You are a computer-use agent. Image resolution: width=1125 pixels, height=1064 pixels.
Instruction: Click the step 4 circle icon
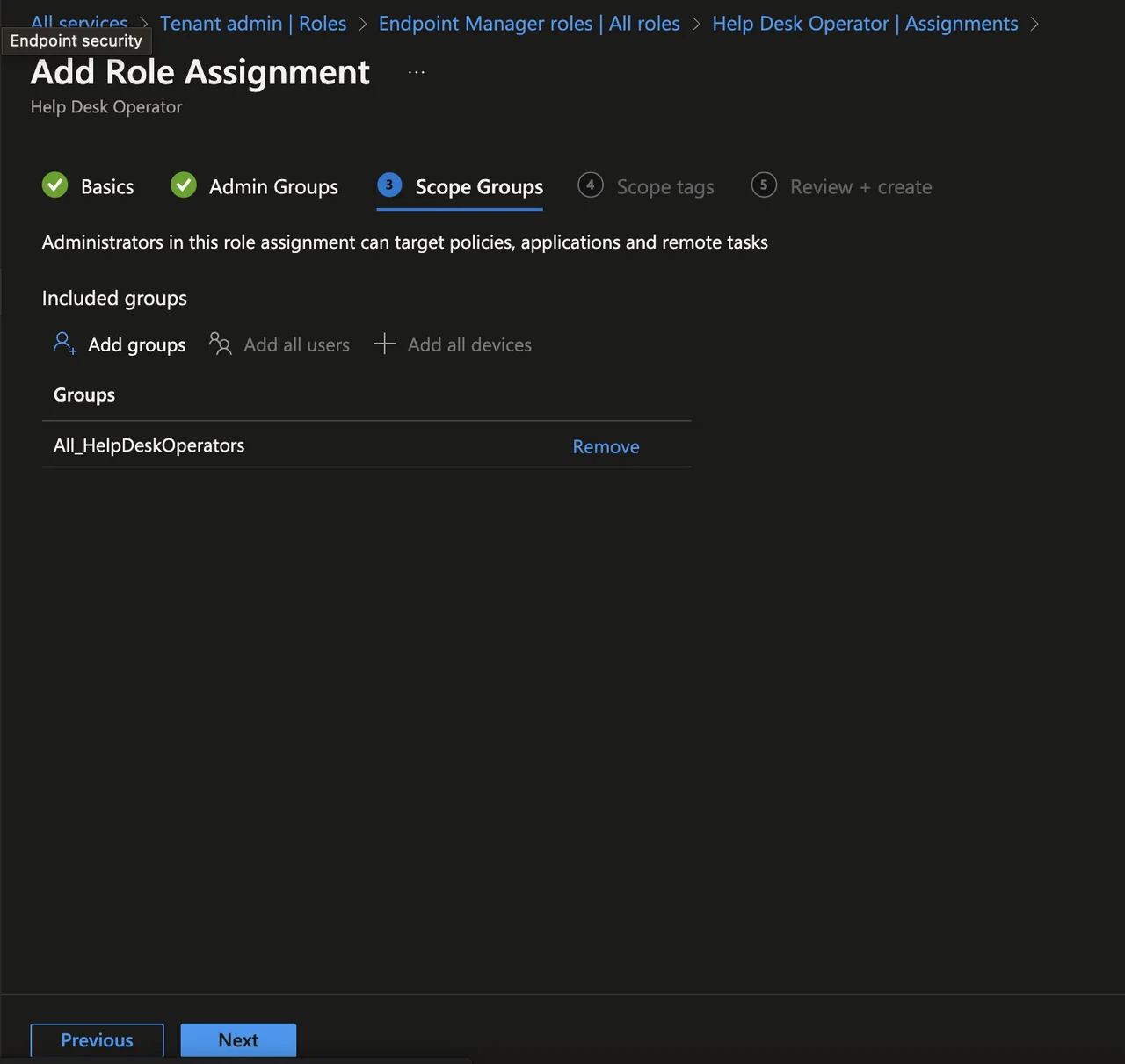click(591, 185)
